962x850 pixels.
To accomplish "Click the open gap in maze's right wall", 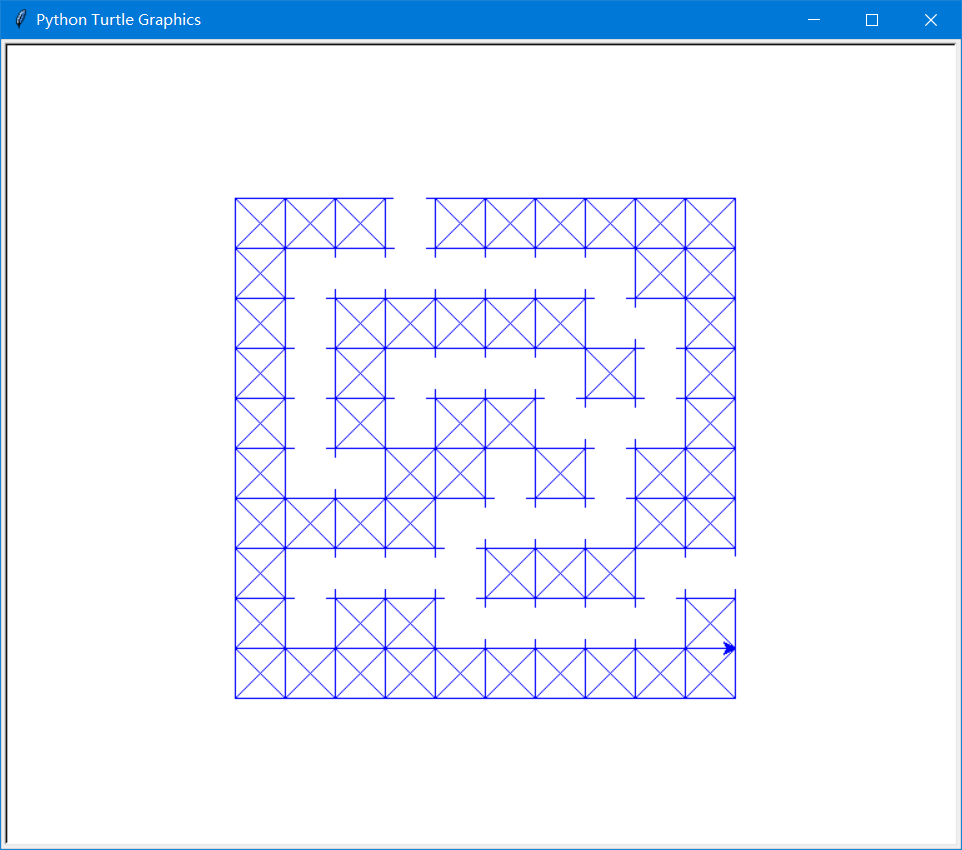I will (x=710, y=573).
